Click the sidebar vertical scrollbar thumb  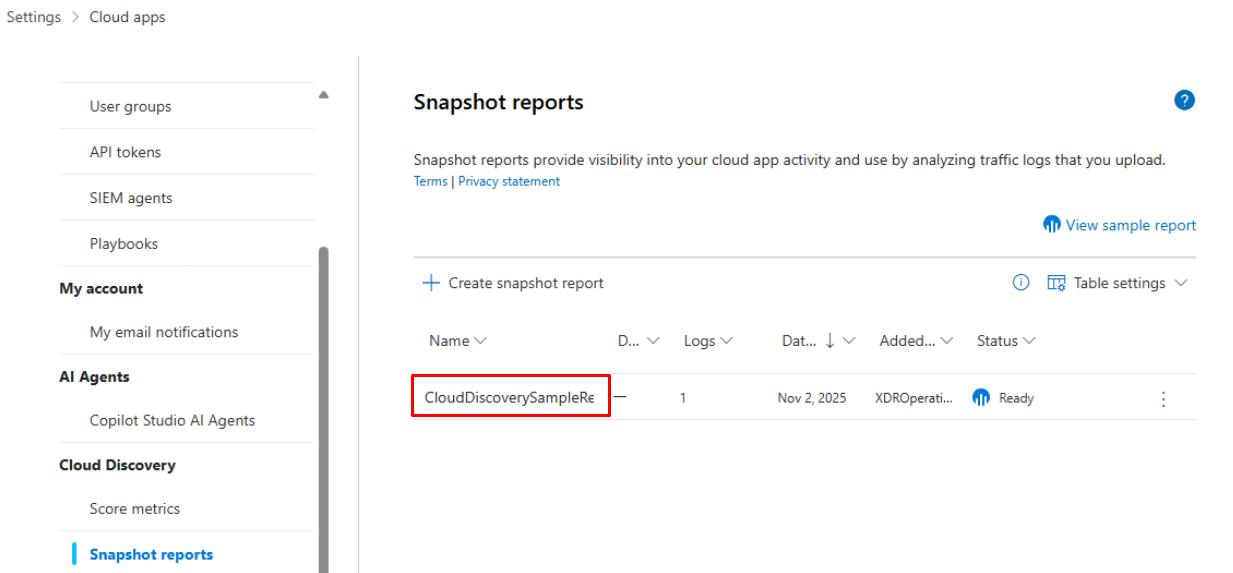click(x=323, y=400)
